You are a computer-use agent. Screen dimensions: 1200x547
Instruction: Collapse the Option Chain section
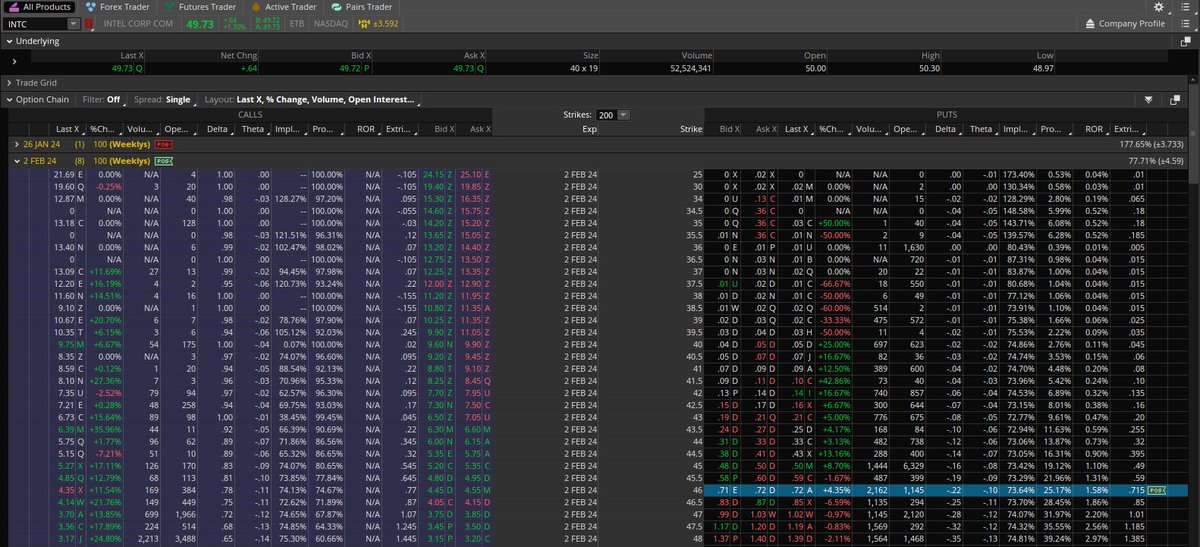(8, 100)
